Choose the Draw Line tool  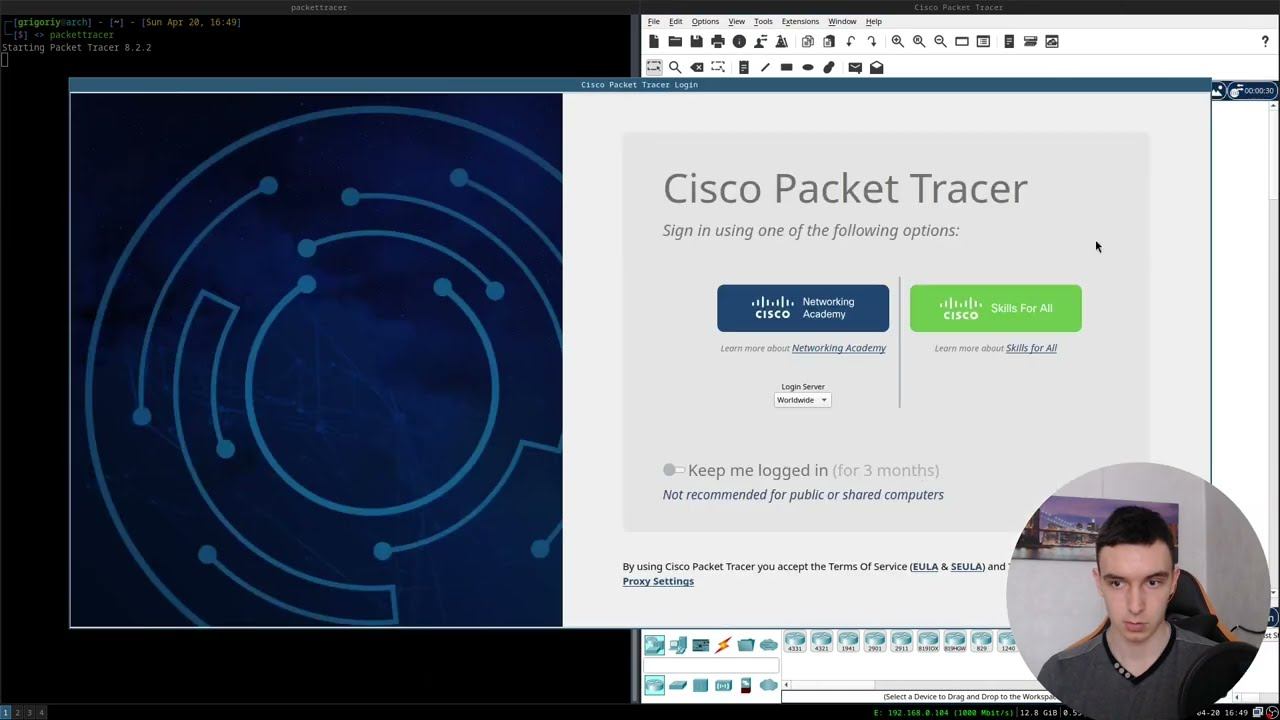point(765,67)
